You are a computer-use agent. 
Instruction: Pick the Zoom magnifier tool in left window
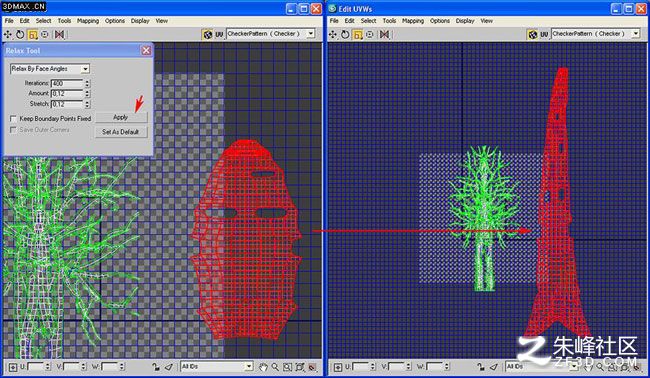coord(275,367)
